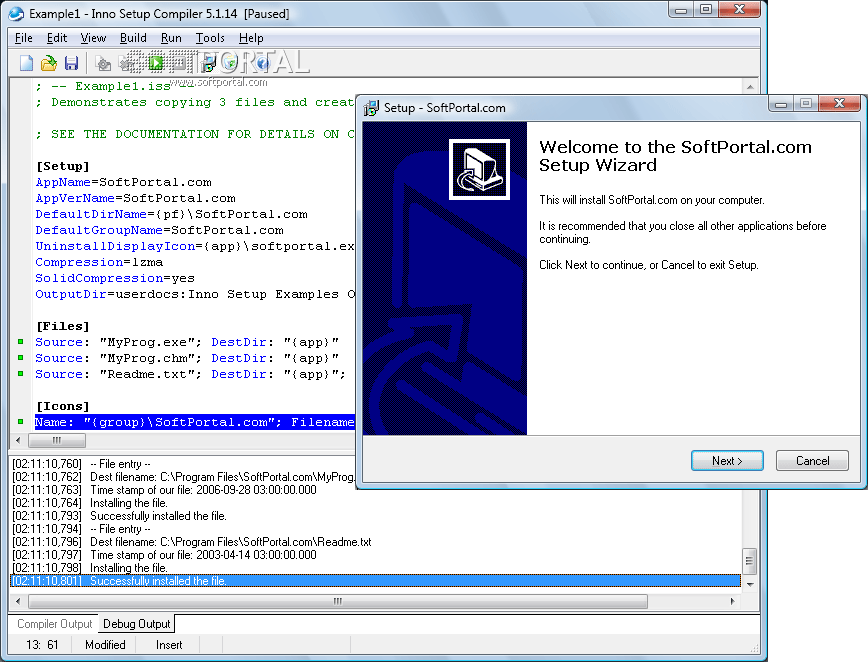Click the Compile toolbar icon
The height and width of the screenshot is (662, 868).
tap(103, 64)
